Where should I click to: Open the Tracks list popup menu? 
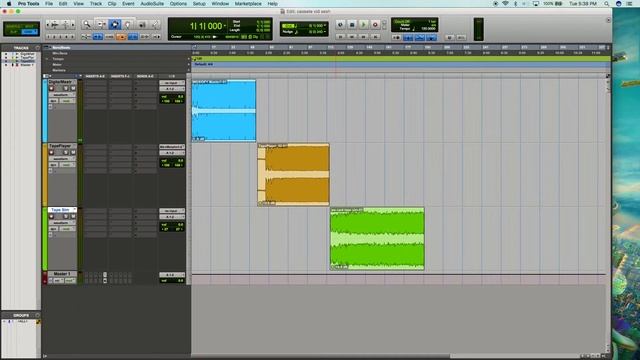click(x=38, y=48)
